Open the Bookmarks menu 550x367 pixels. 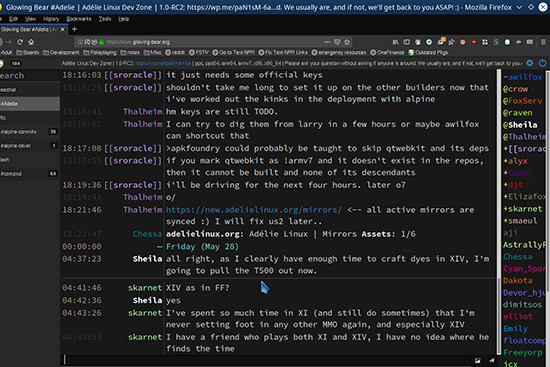(79, 19)
